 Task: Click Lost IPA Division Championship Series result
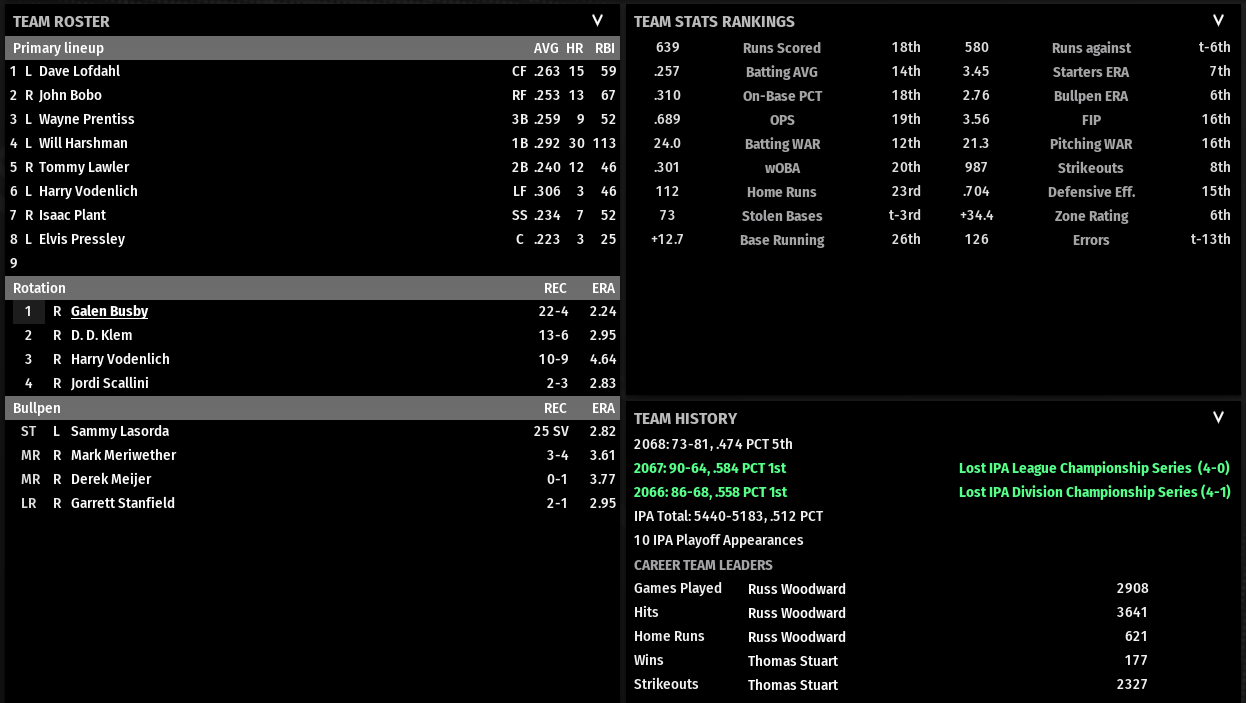tap(1095, 492)
